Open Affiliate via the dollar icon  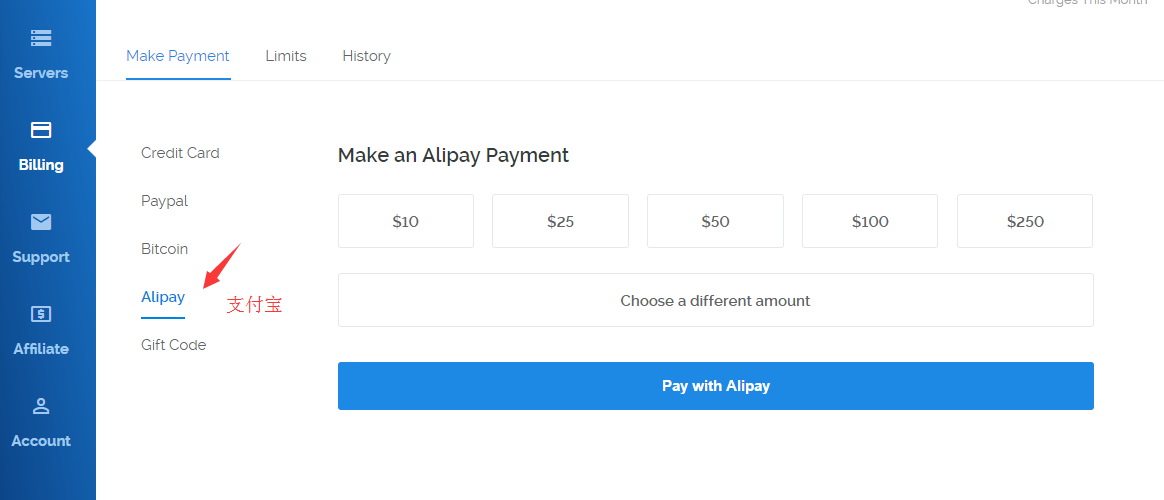[x=41, y=314]
